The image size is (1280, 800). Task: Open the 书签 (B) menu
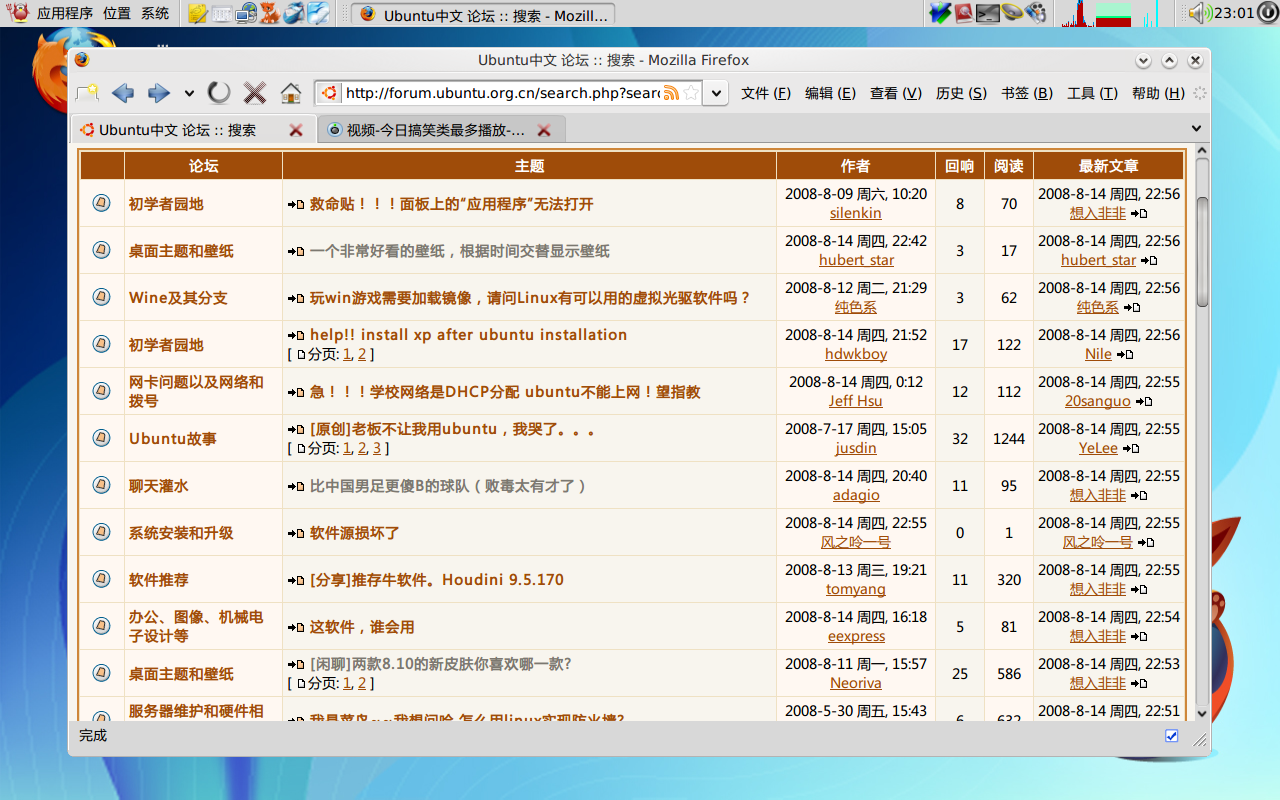1027,93
